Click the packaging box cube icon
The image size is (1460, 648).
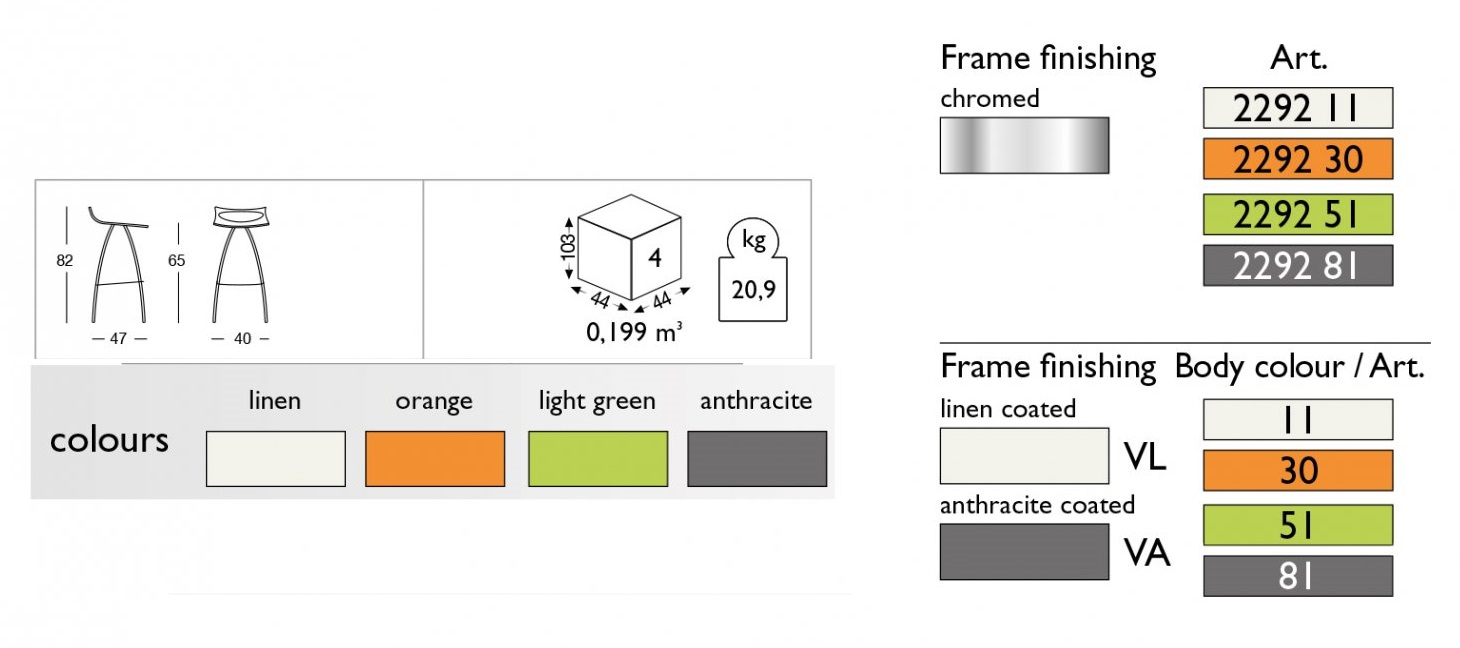pyautogui.click(x=630, y=253)
